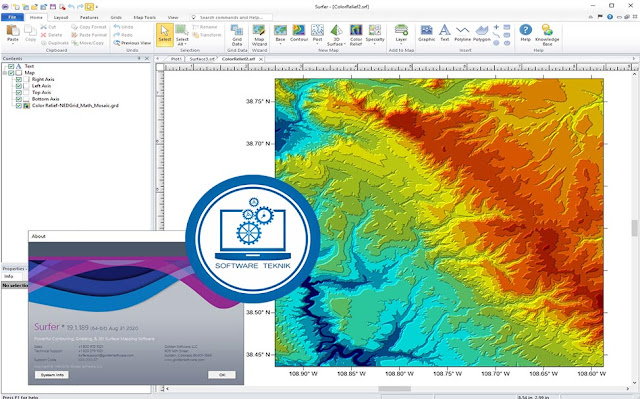This screenshot has height=399, width=640.
Task: Click the Paste icon in Clipboard group
Action: [x=13, y=31]
